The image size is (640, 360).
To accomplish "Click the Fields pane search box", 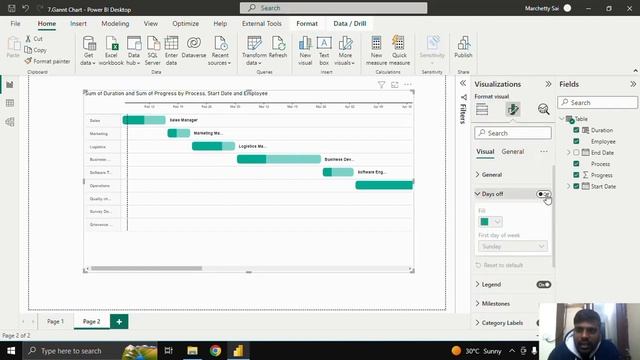I will pyautogui.click(x=597, y=102).
